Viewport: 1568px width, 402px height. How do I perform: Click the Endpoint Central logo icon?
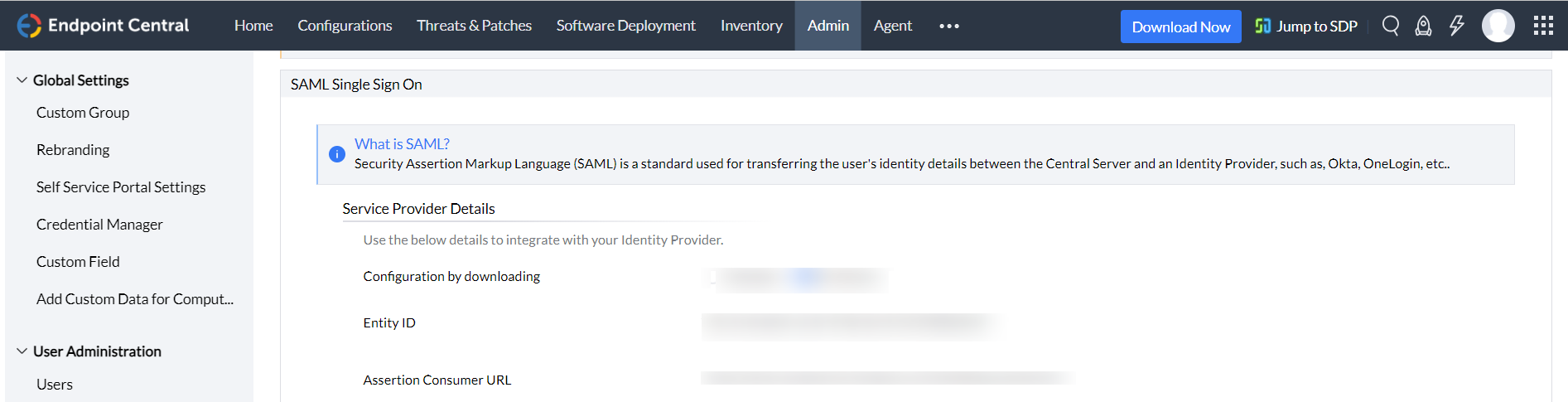click(29, 26)
